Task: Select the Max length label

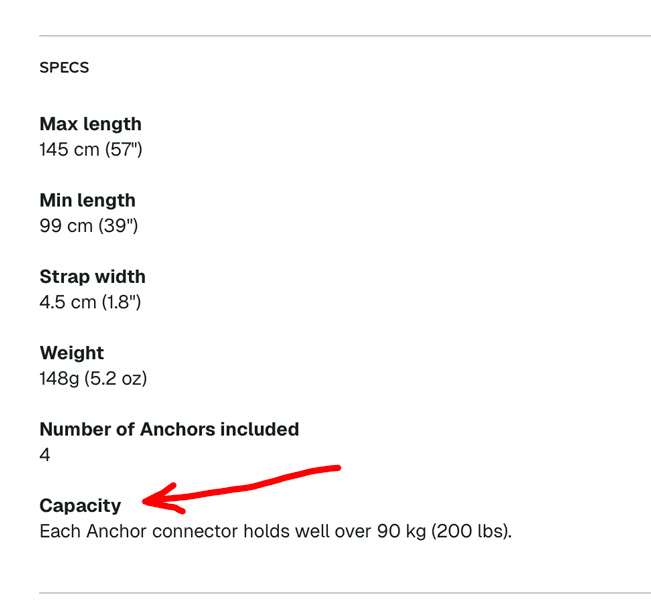Action: pyautogui.click(x=90, y=124)
